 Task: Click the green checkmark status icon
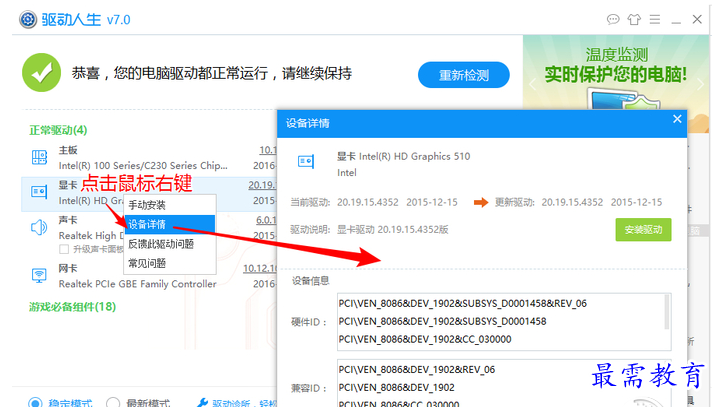click(41, 73)
